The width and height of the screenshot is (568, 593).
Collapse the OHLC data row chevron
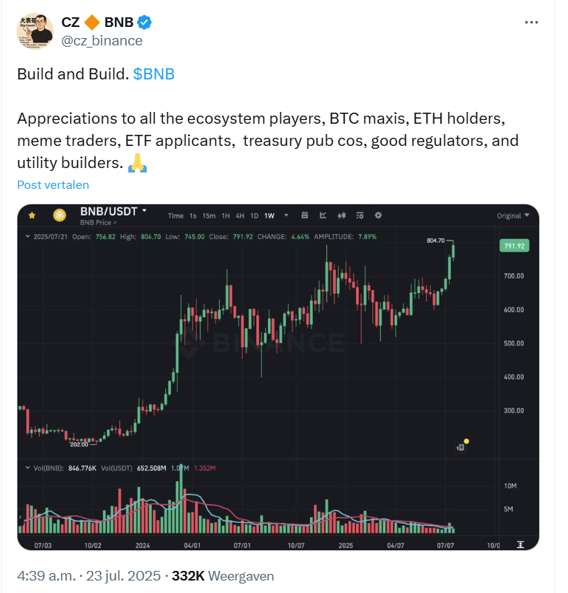pos(28,236)
